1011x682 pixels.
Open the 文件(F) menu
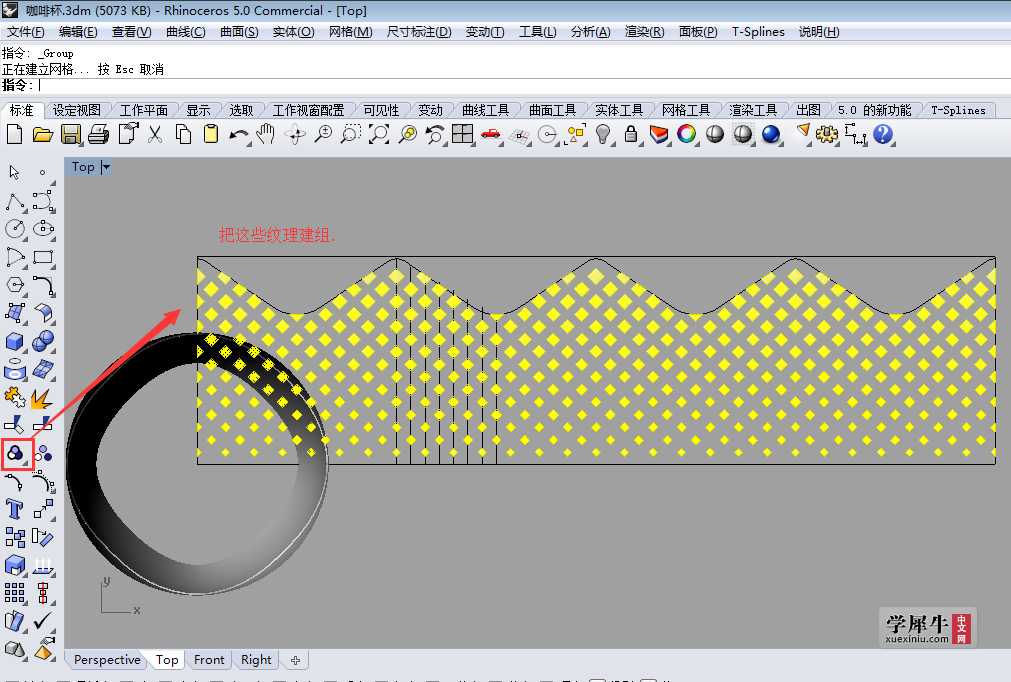pos(26,32)
